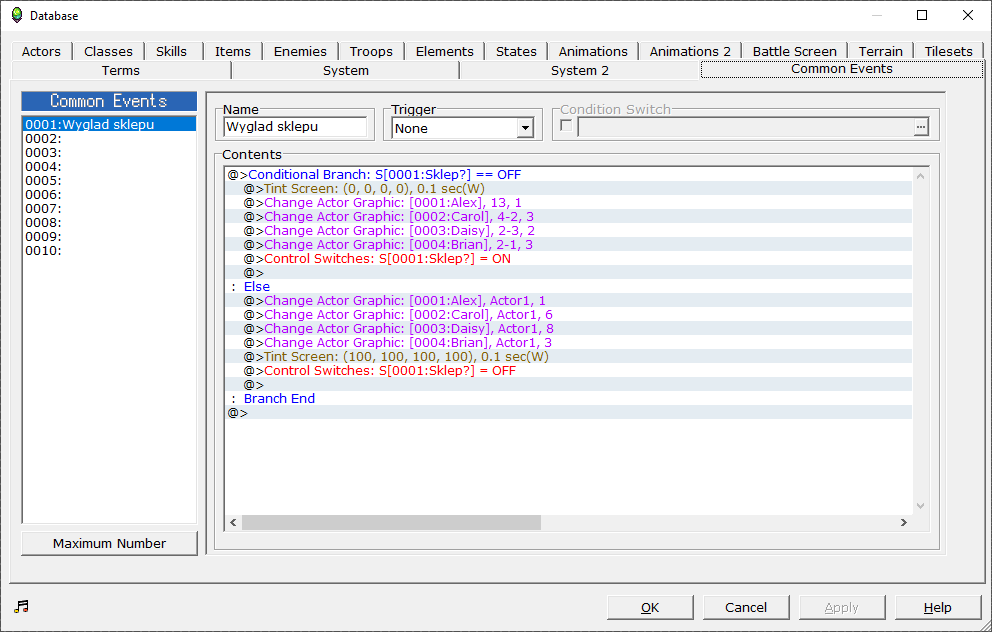Select Change Actor Graphic Brian, Actor1, 3 line
The image size is (992, 632).
point(569,342)
